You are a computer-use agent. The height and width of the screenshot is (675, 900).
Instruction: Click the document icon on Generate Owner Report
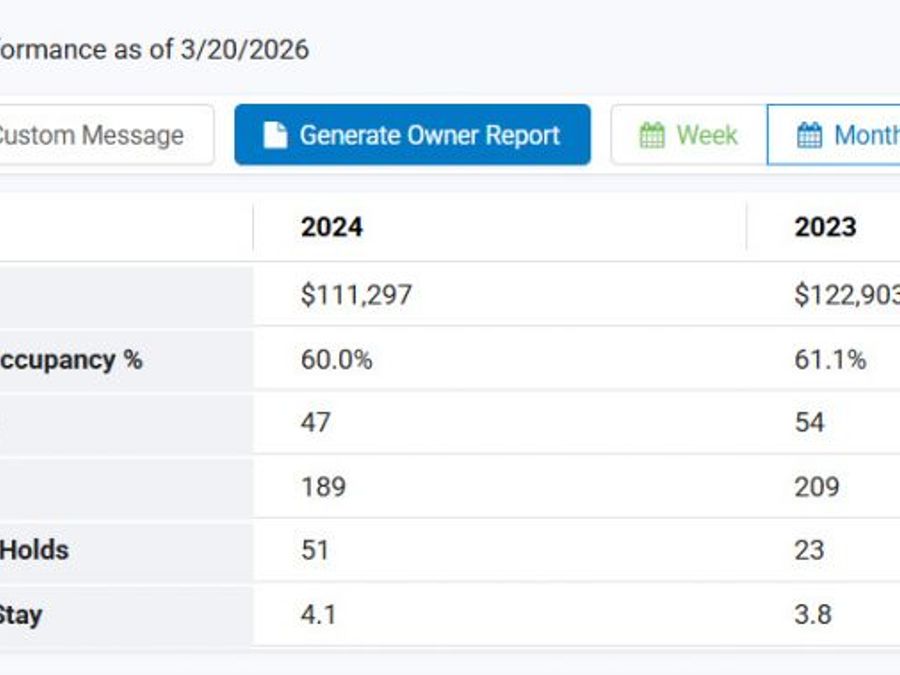click(x=275, y=135)
